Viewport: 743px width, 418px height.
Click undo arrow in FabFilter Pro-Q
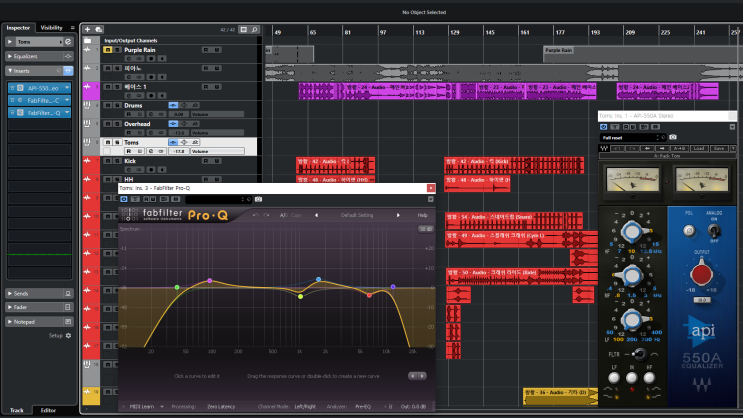click(255, 215)
